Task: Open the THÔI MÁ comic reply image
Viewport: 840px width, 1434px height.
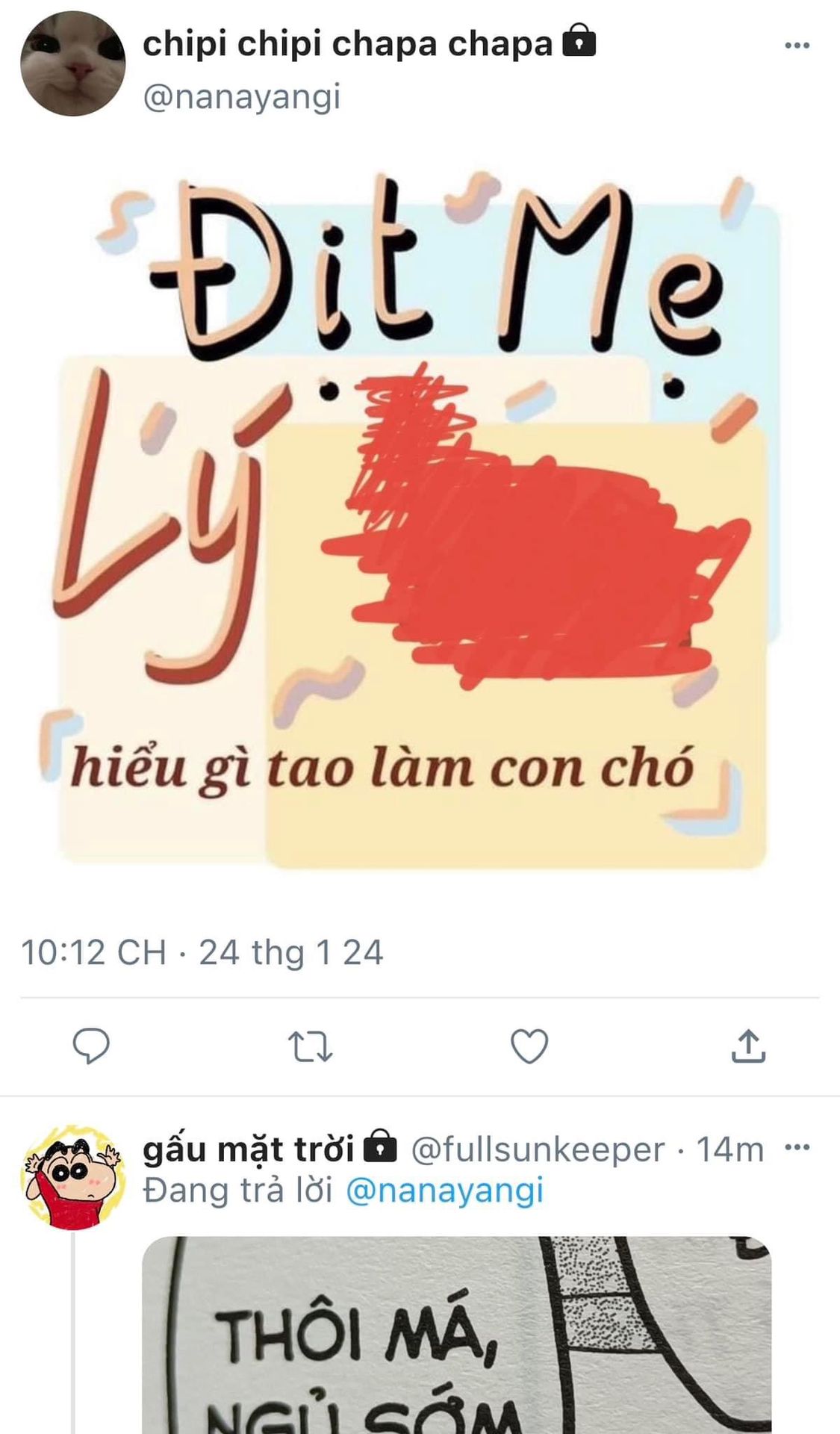Action: click(456, 1335)
